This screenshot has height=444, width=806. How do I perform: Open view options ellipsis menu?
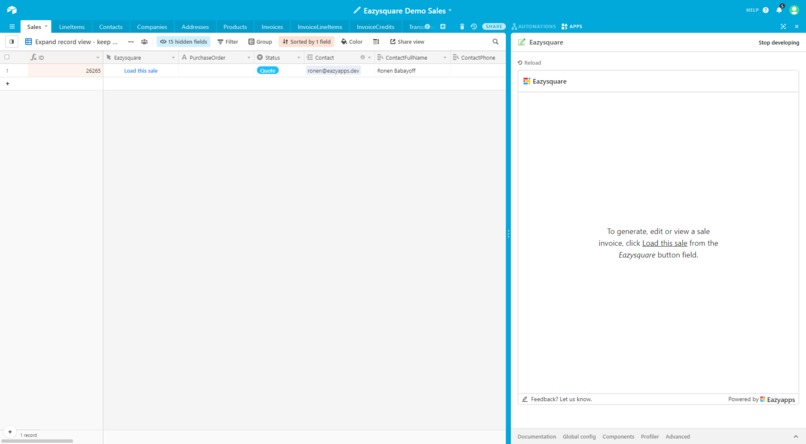(131, 42)
